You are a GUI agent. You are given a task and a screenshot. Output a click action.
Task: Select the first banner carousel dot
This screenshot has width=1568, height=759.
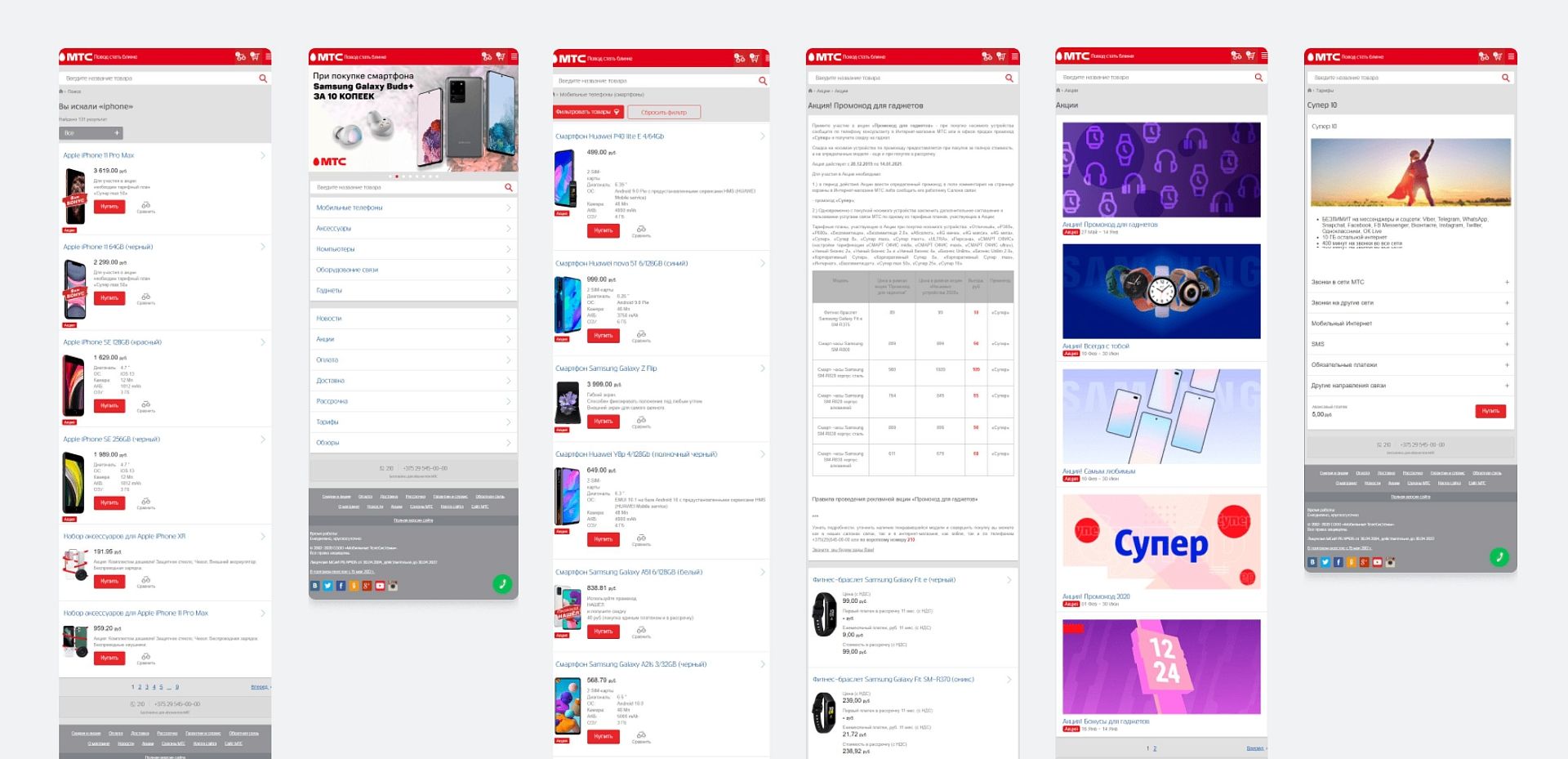(x=390, y=176)
